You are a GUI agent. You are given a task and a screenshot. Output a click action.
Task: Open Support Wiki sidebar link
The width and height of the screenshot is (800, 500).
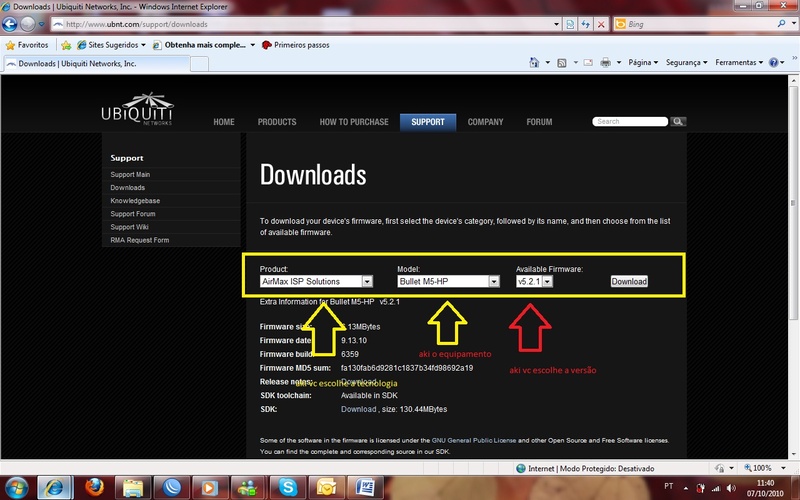tap(130, 227)
